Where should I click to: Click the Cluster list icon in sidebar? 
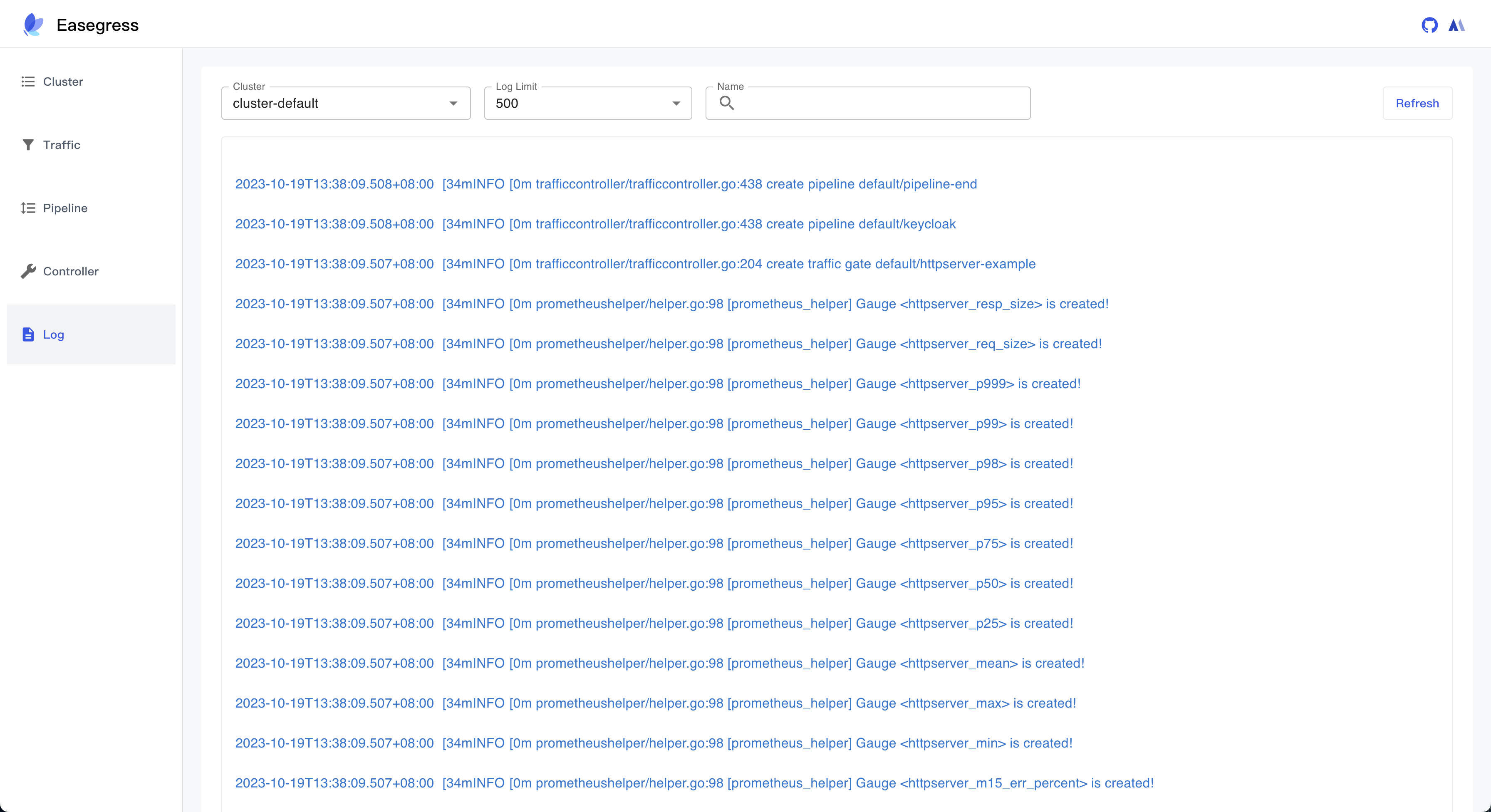click(28, 82)
